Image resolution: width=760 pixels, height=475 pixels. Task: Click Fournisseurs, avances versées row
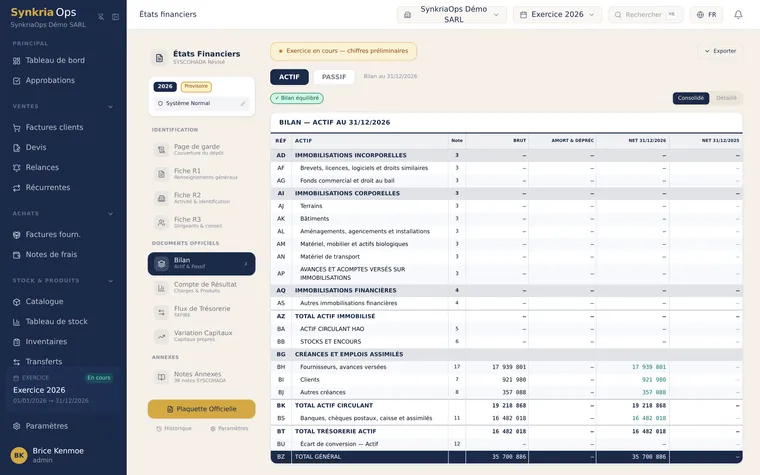[x=506, y=367]
